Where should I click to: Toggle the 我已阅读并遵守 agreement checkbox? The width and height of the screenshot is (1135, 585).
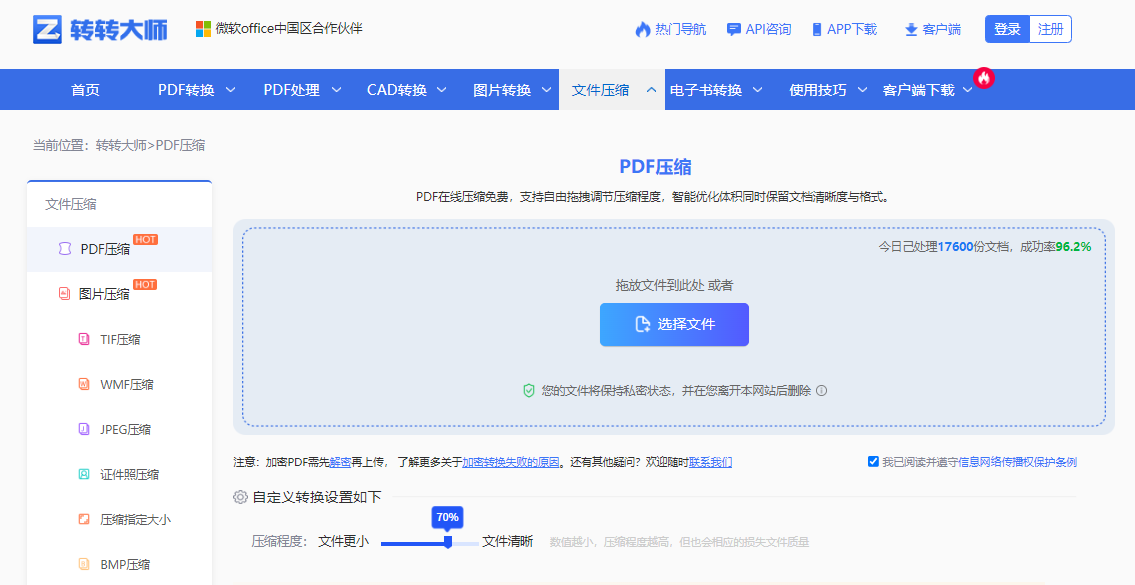click(873, 461)
